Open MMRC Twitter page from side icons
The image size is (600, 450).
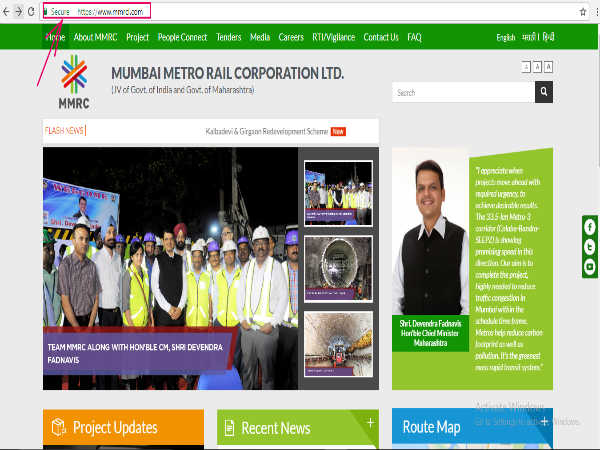(x=591, y=248)
